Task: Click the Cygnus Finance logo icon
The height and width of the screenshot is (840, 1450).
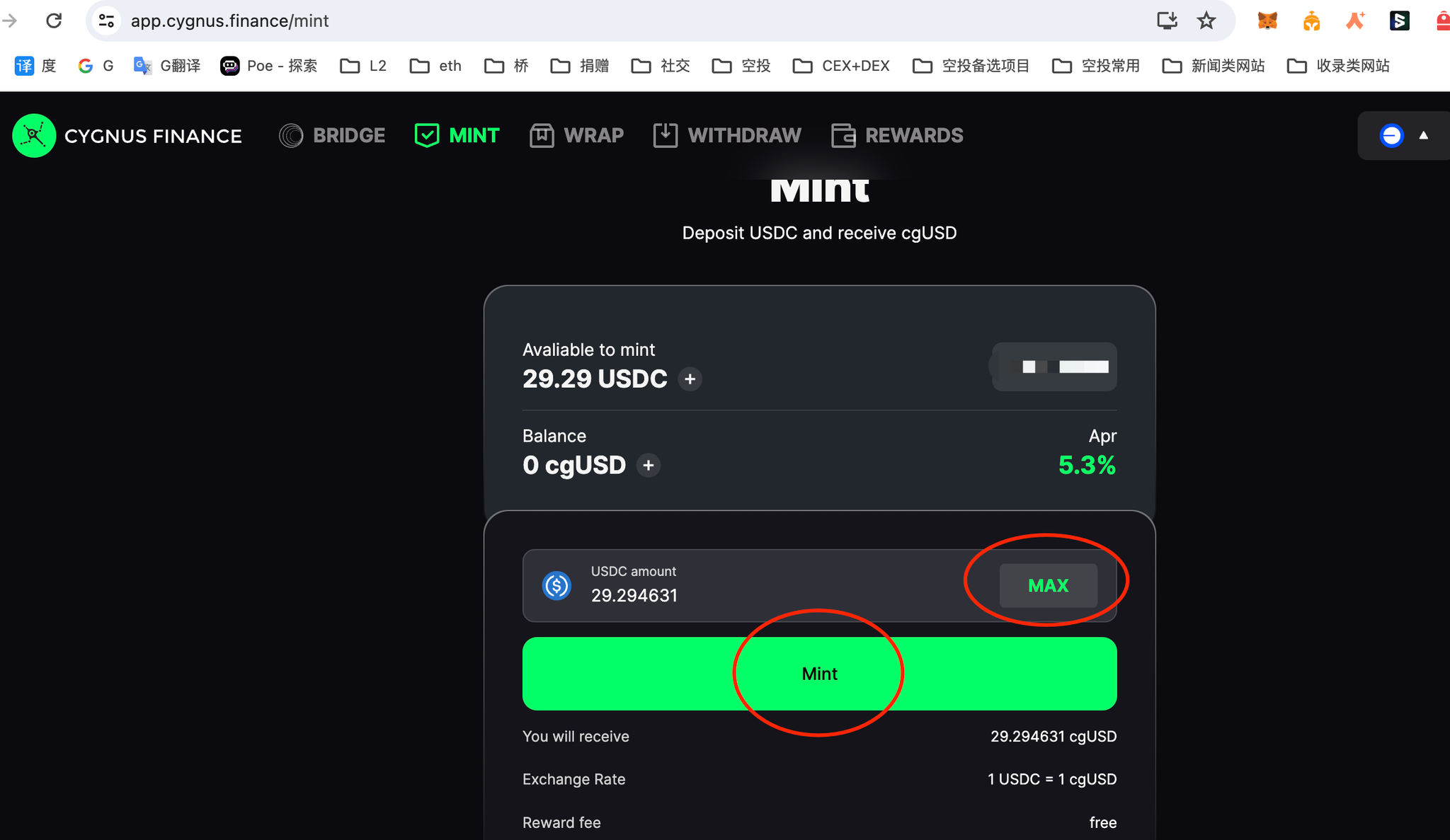Action: [x=34, y=135]
